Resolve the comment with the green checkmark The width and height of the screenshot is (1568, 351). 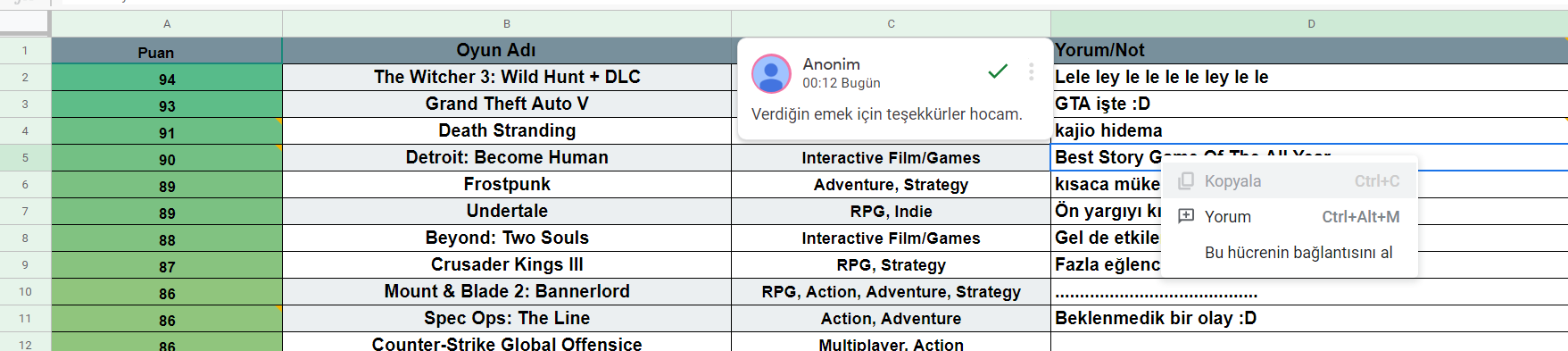tap(998, 71)
